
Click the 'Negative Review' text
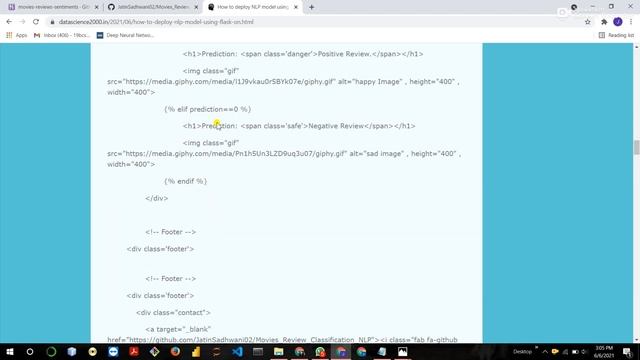pos(336,126)
